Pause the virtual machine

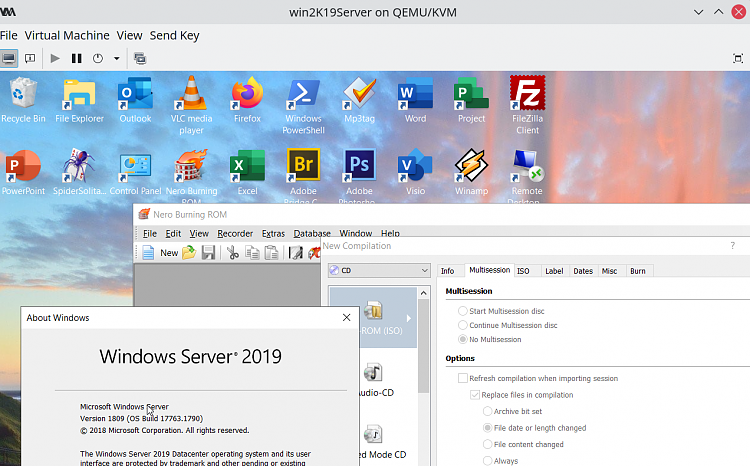click(x=77, y=58)
